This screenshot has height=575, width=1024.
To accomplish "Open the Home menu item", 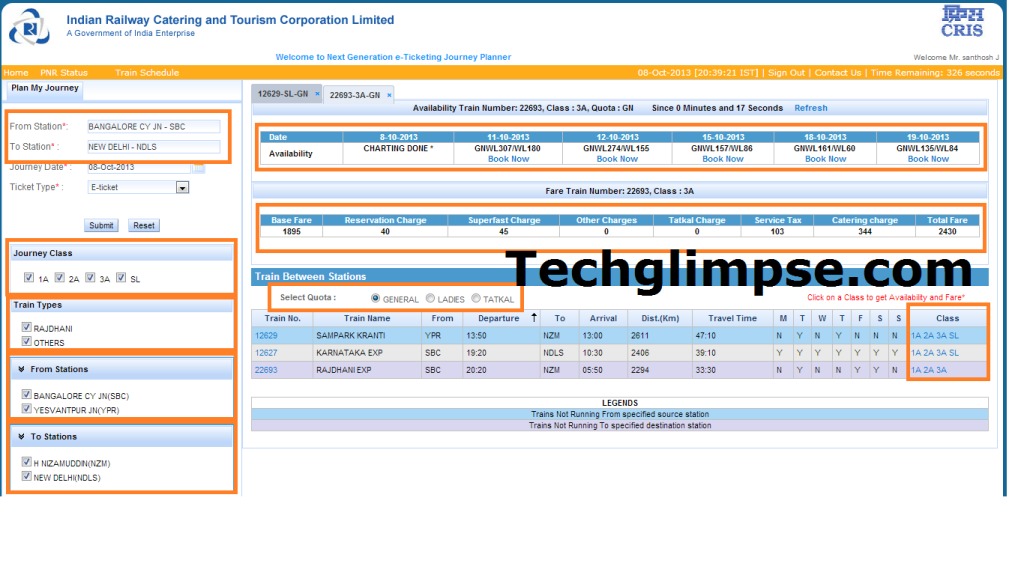I will 16,73.
